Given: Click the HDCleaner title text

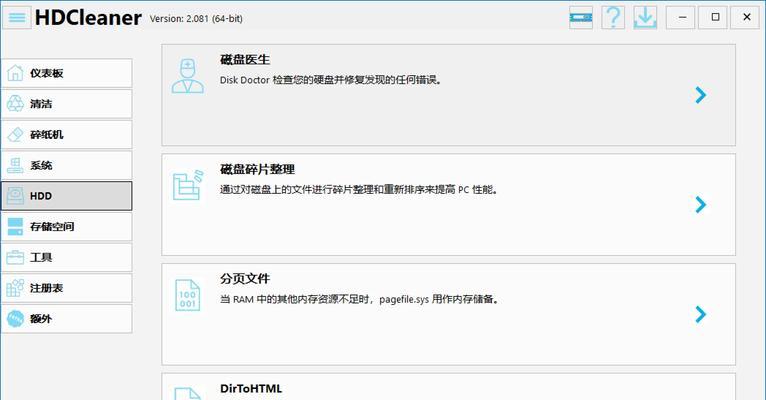Looking at the screenshot, I should pos(88,18).
